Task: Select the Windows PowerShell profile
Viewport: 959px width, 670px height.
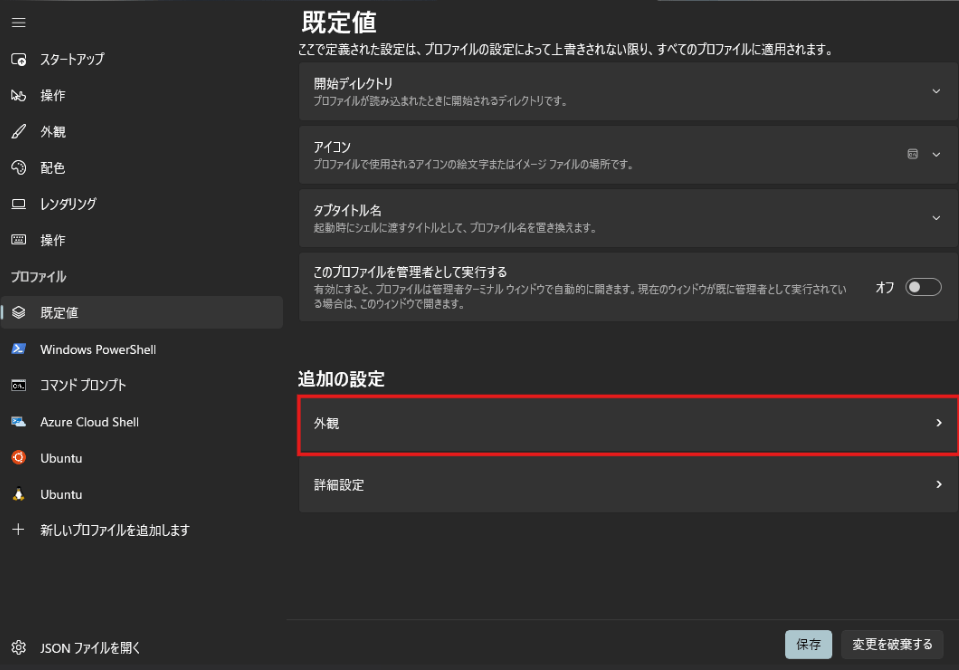Action: pos(142,349)
